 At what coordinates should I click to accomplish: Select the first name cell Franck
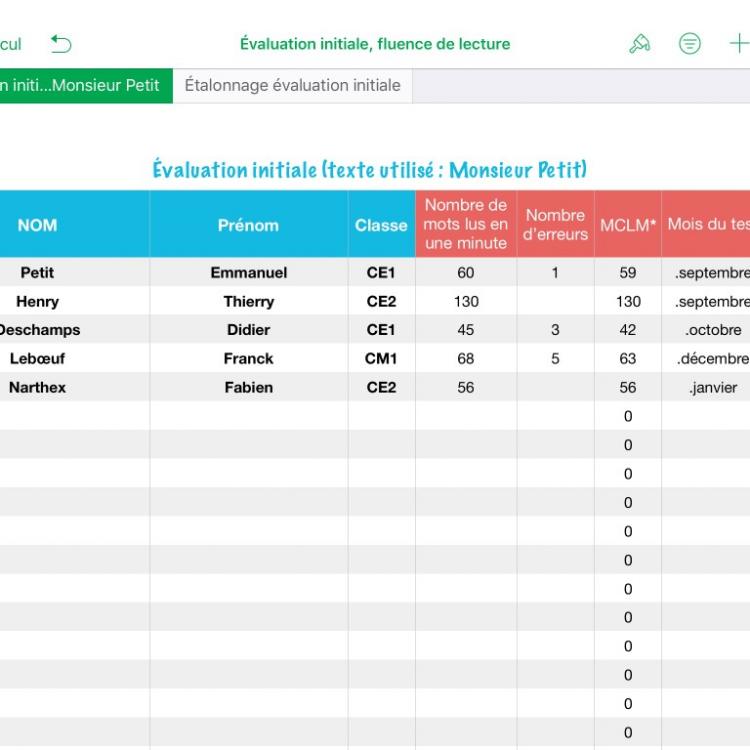coord(249,358)
